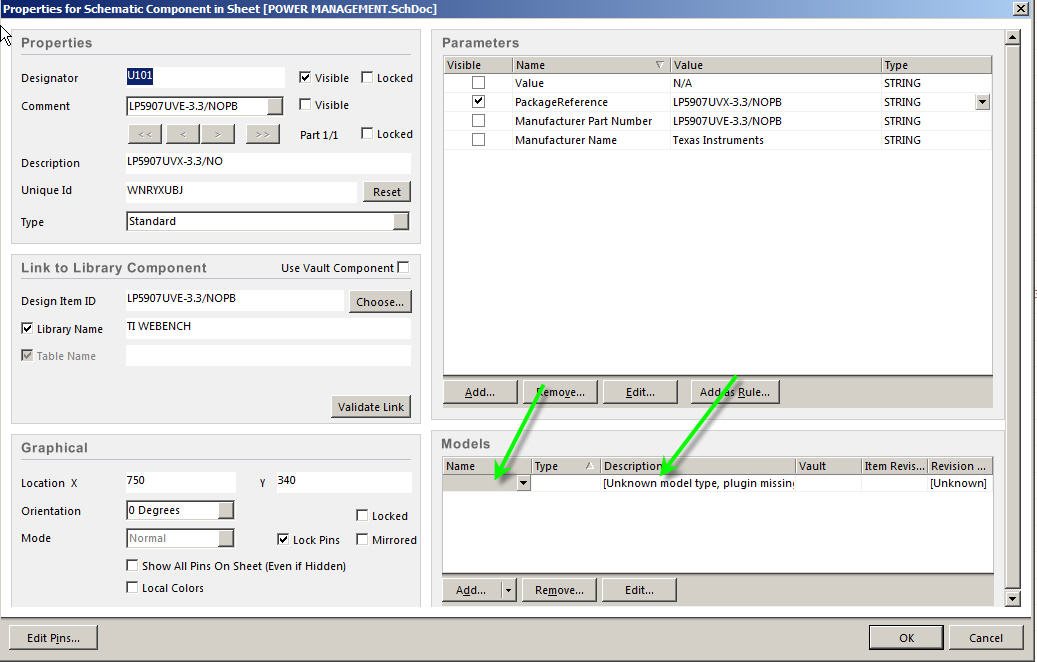Toggle Graphical Locked checkbox
1037x662 pixels.
[362, 515]
